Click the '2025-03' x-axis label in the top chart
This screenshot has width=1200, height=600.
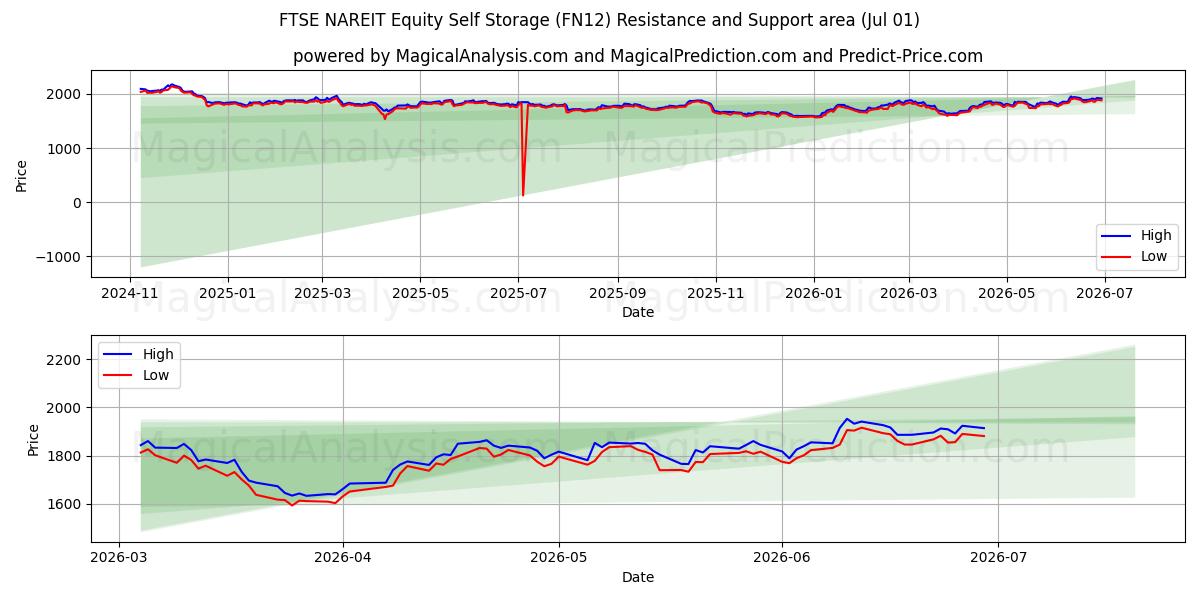[322, 294]
